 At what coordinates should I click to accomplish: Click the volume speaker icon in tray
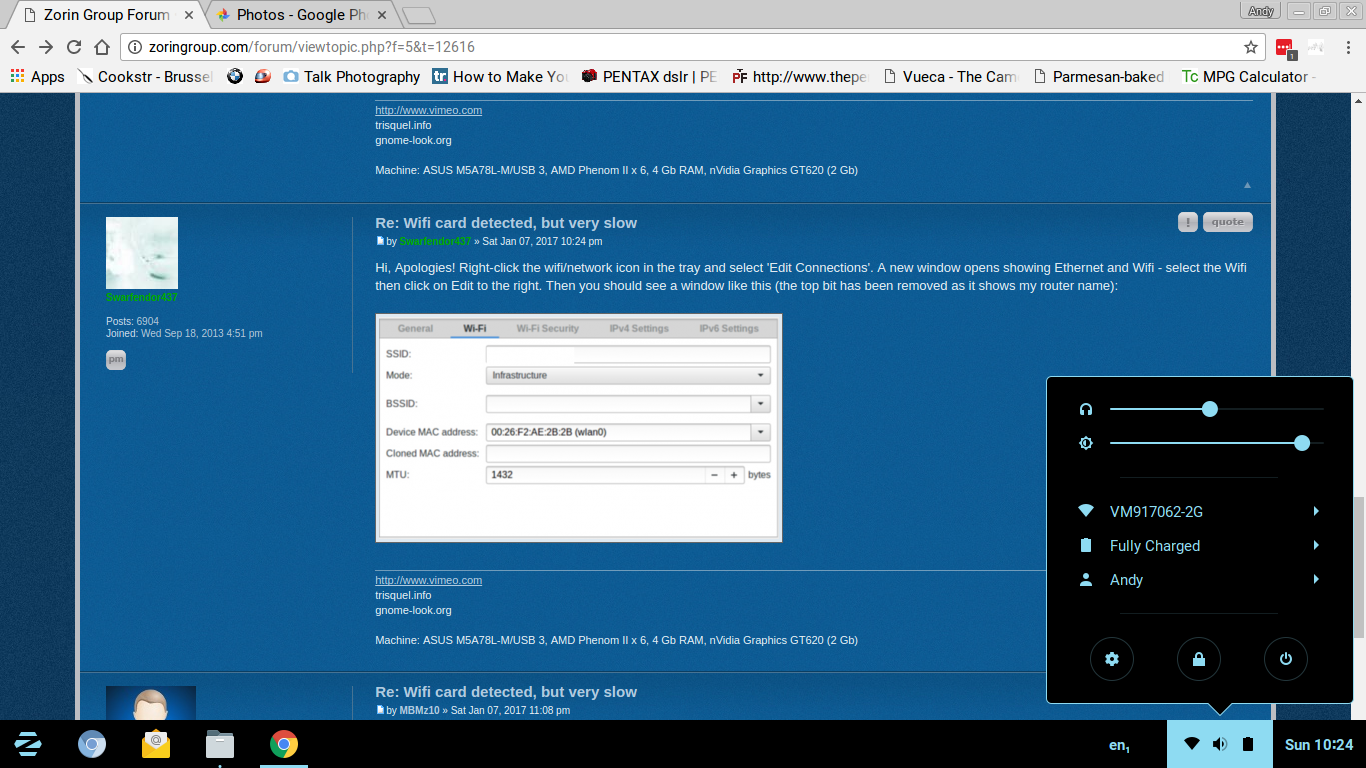coord(1220,744)
